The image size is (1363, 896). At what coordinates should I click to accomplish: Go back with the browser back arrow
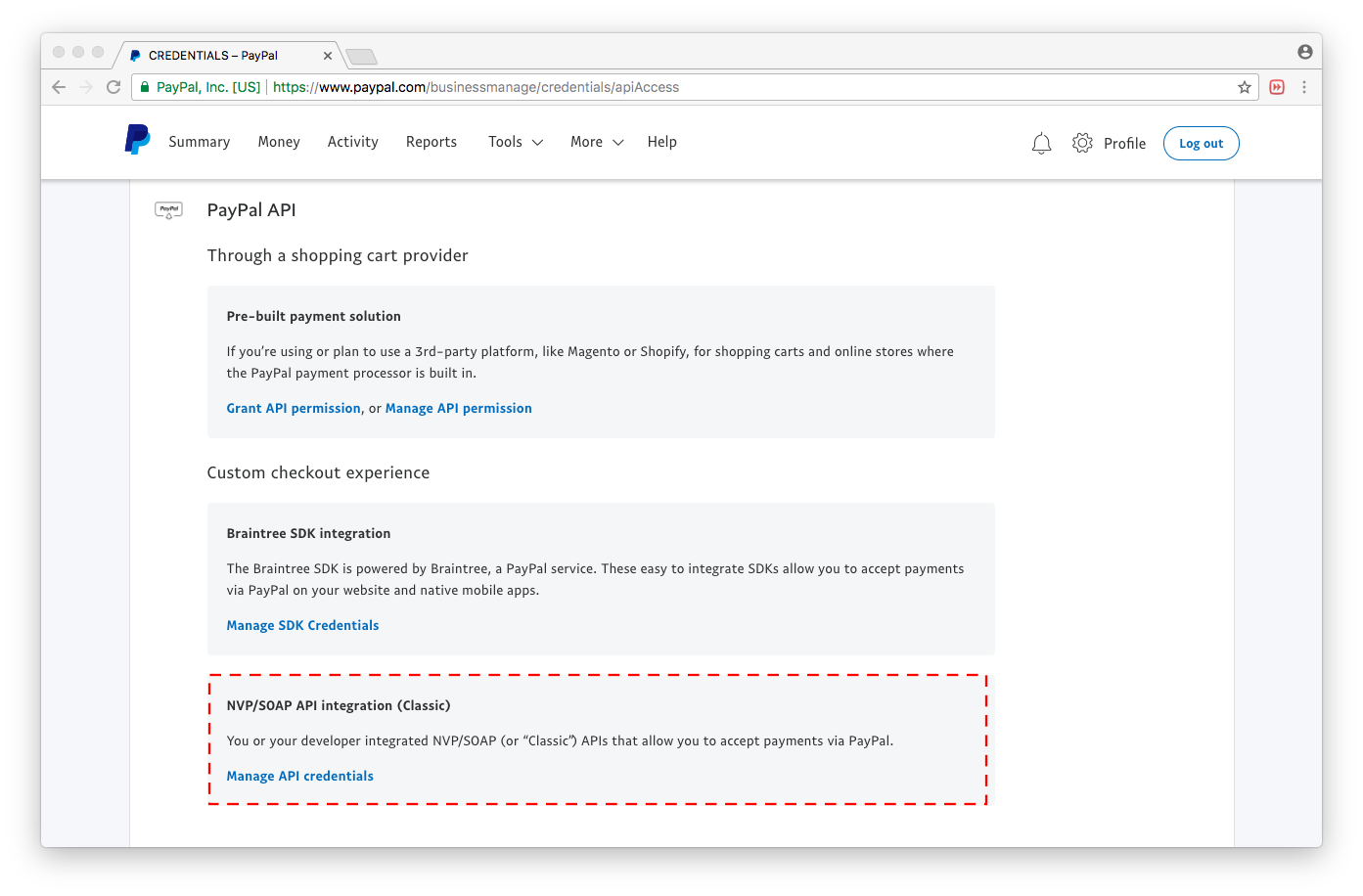[x=59, y=87]
